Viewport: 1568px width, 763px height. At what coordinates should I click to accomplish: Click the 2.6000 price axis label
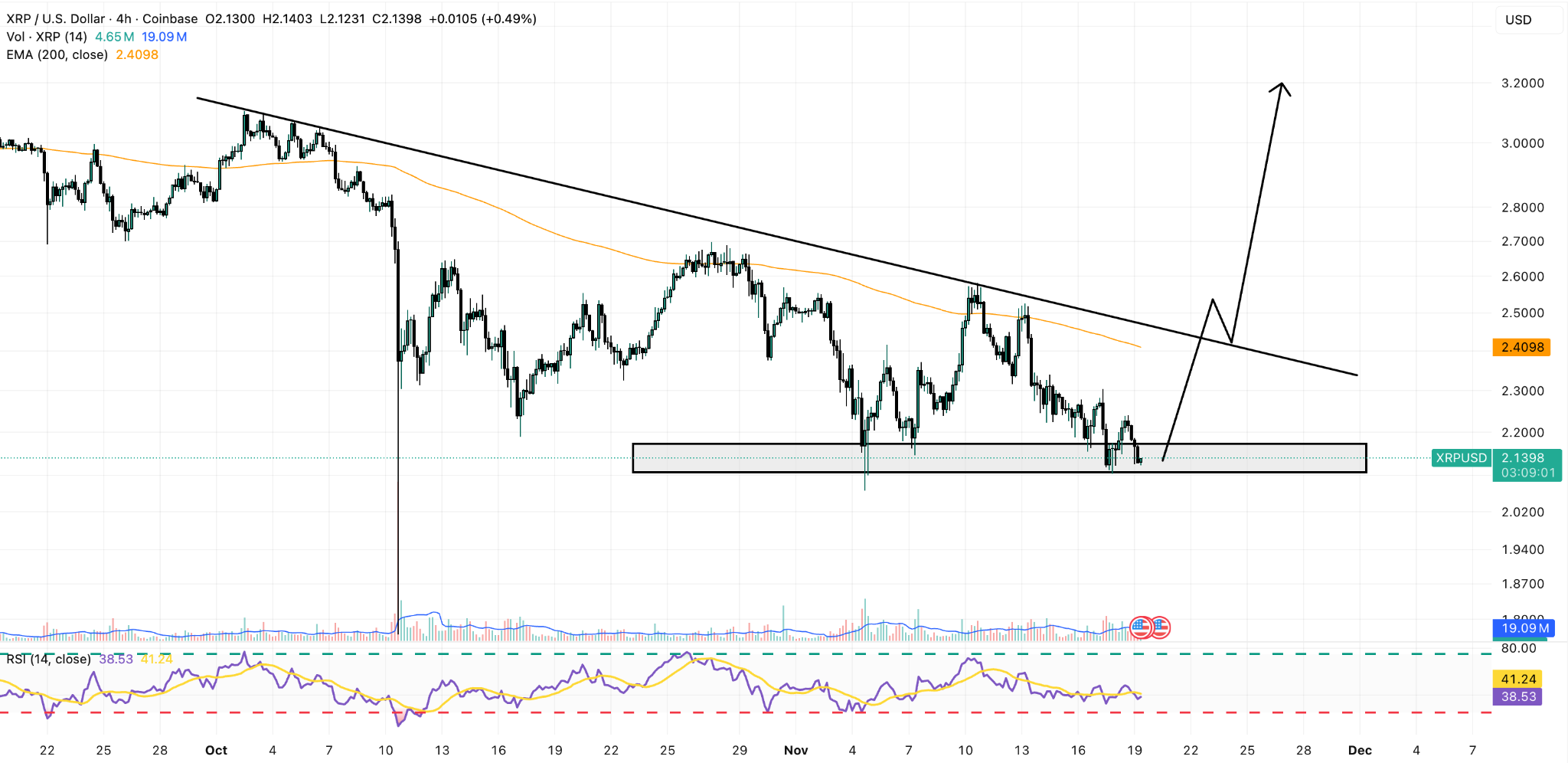pos(1523,277)
